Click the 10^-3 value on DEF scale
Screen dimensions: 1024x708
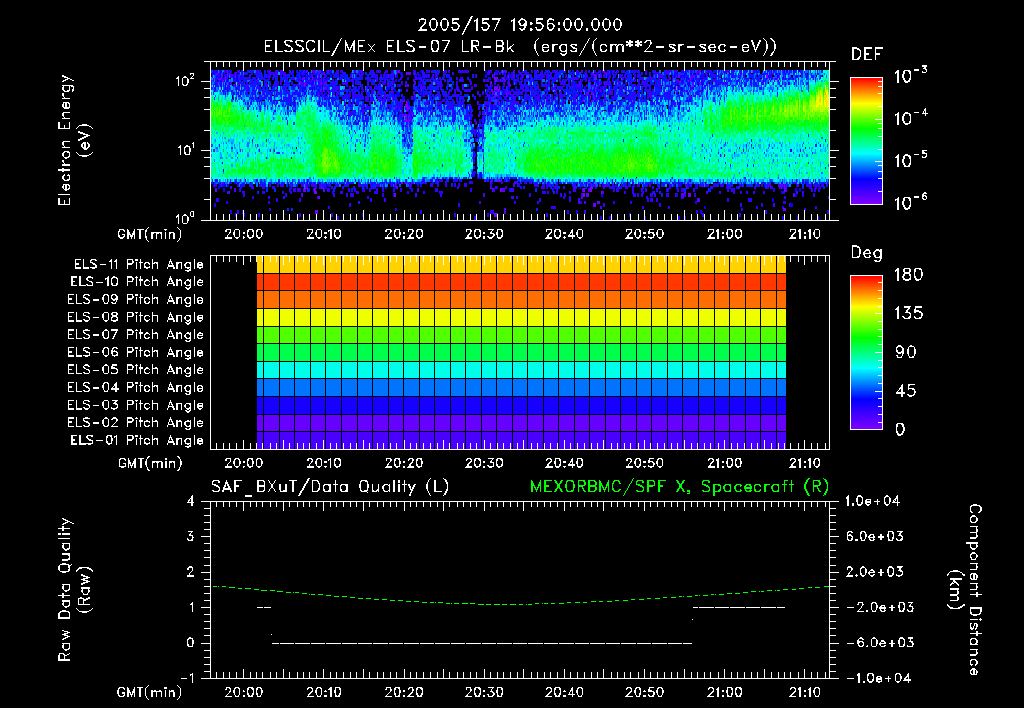point(910,76)
